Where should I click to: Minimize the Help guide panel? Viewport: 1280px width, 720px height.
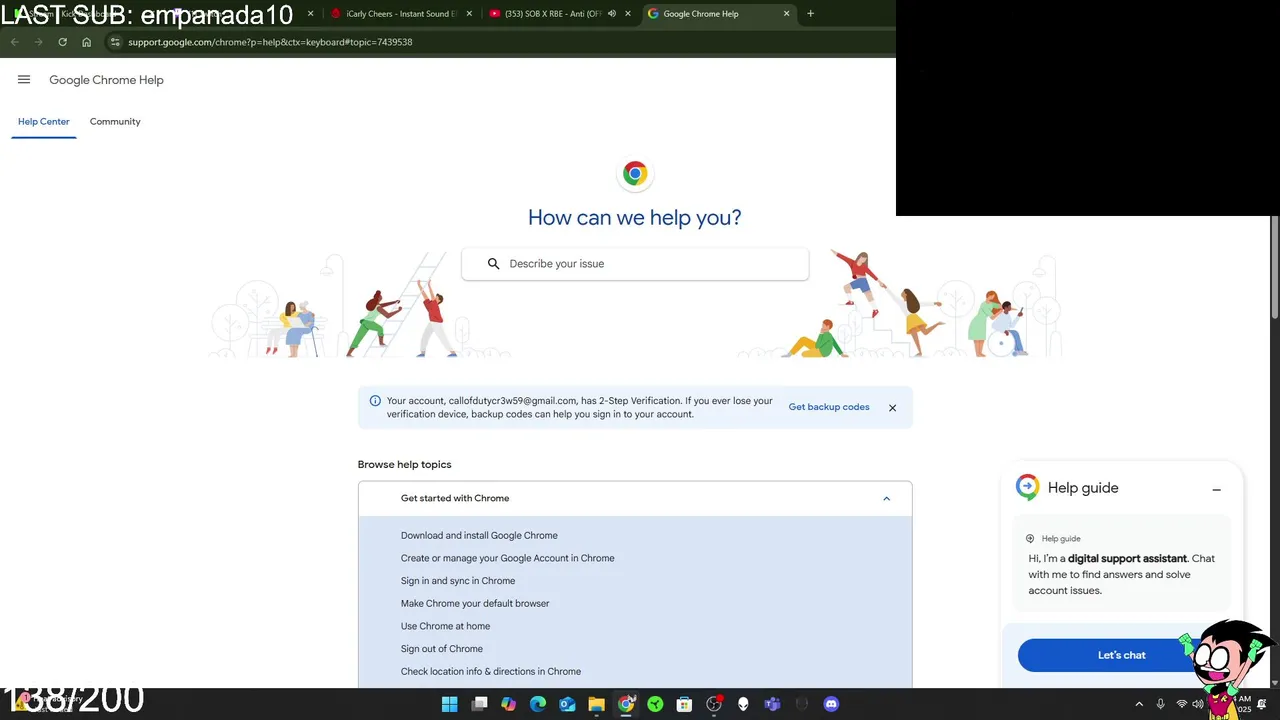tap(1216, 489)
